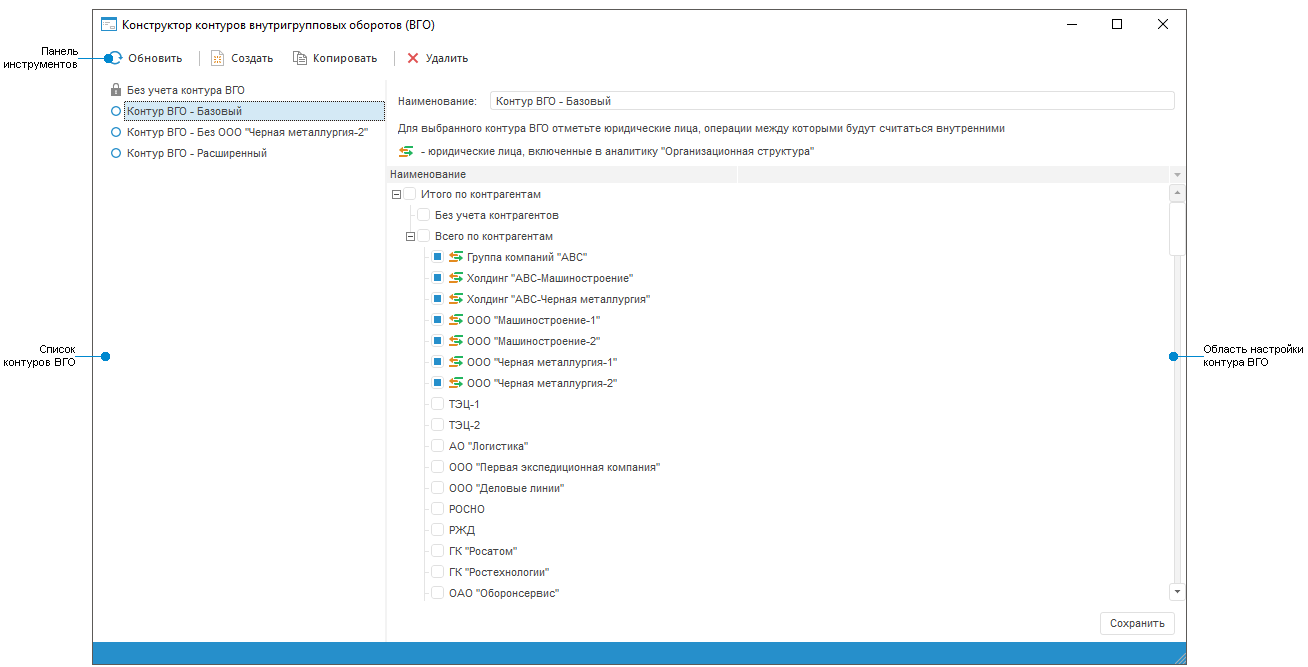Check the Итого по контрагентам checkbox
Viewport: 1308px width, 667px height.
click(x=409, y=194)
